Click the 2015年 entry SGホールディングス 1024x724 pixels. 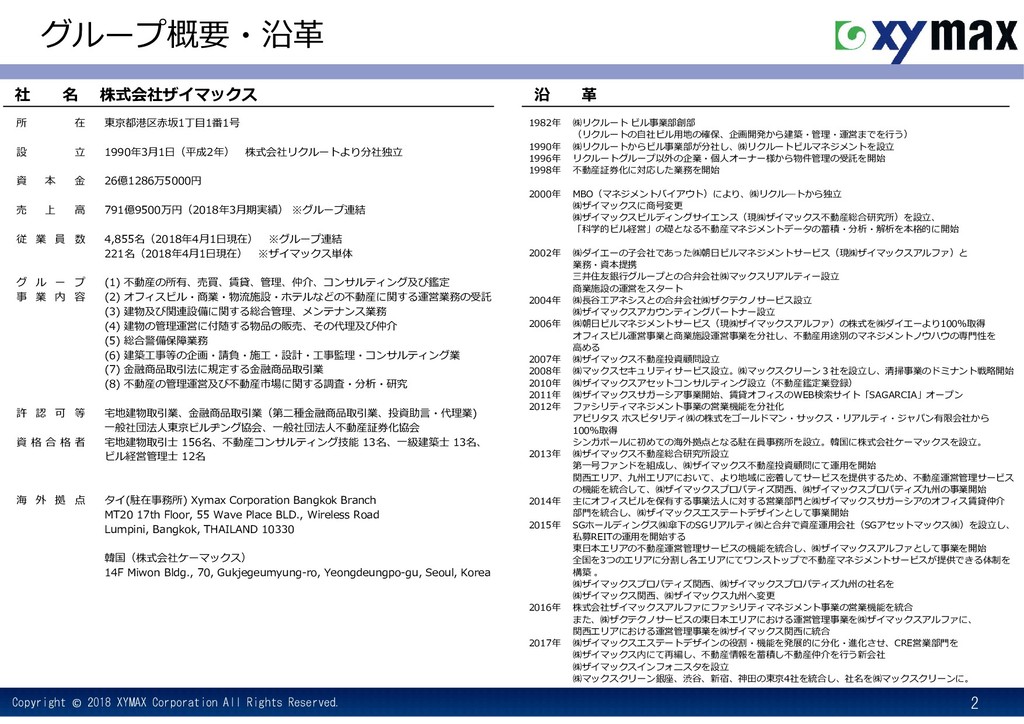792,525
